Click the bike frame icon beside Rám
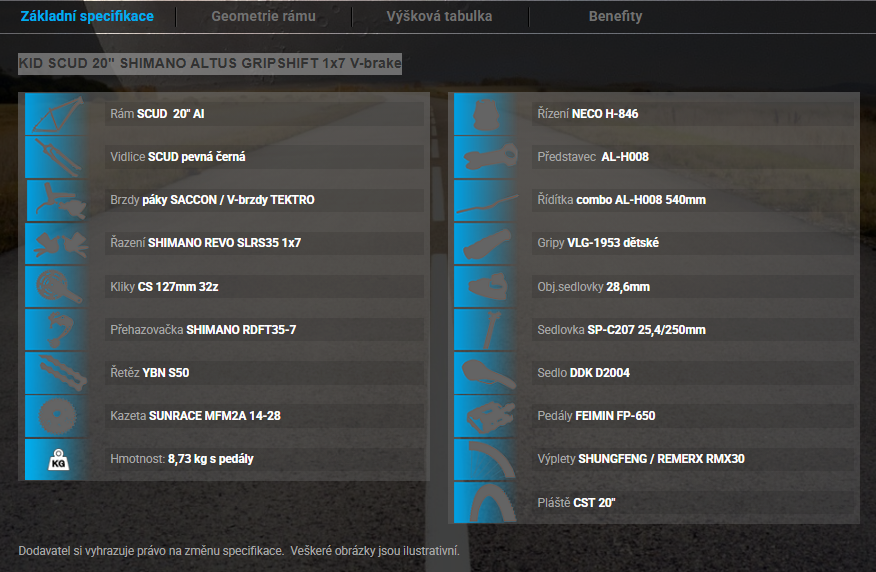 pyautogui.click(x=58, y=114)
